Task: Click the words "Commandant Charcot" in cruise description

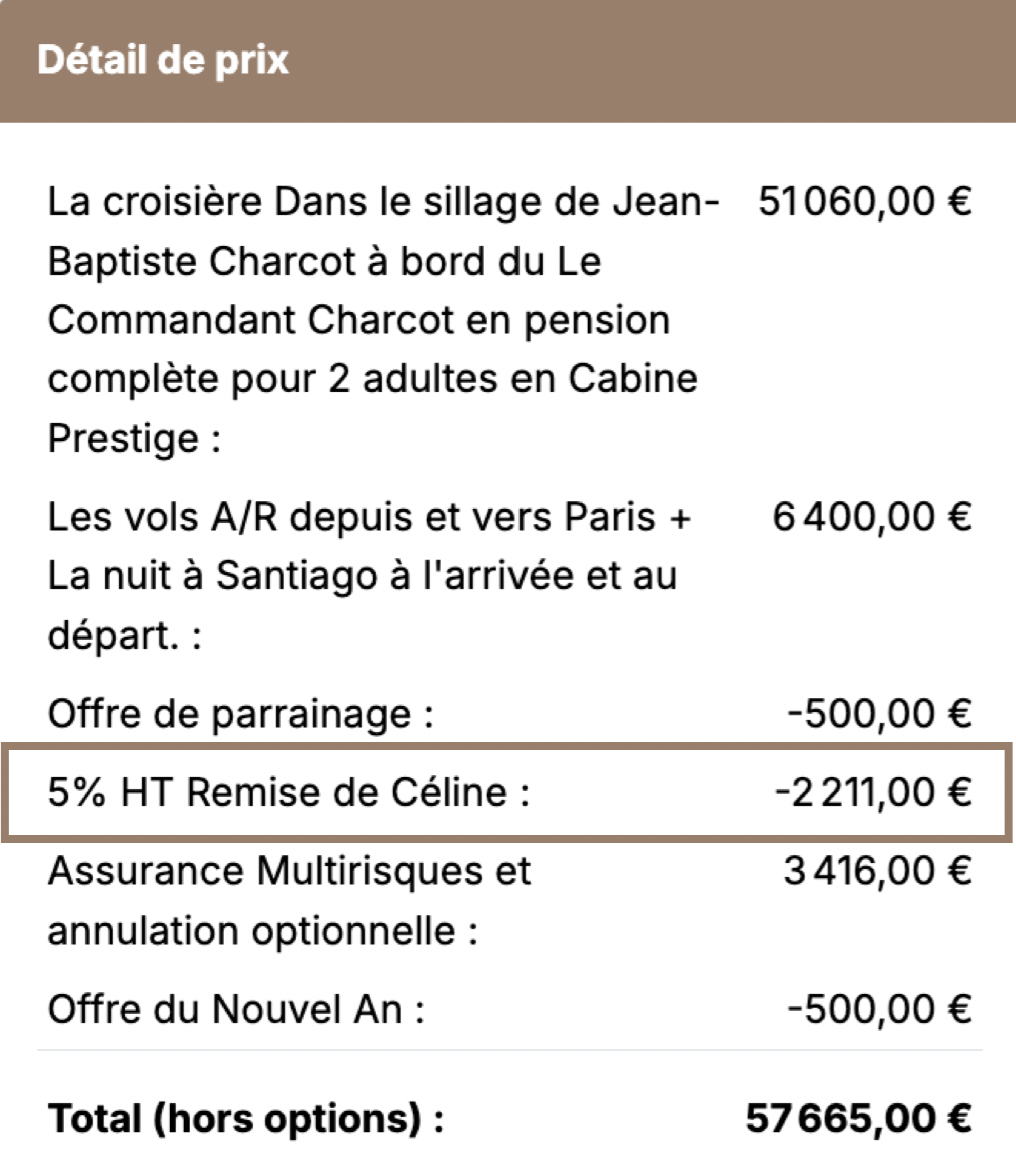Action: [x=224, y=321]
